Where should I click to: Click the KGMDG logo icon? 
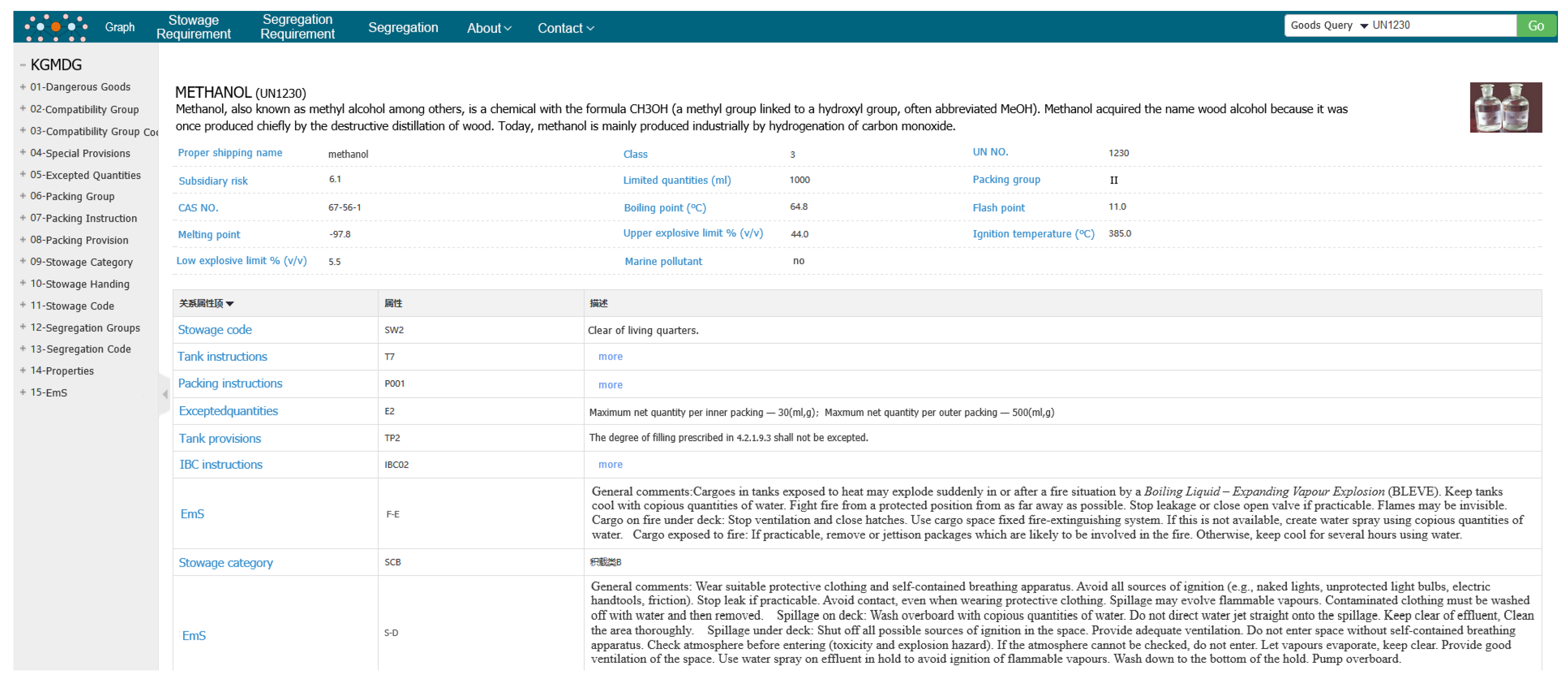[x=55, y=27]
